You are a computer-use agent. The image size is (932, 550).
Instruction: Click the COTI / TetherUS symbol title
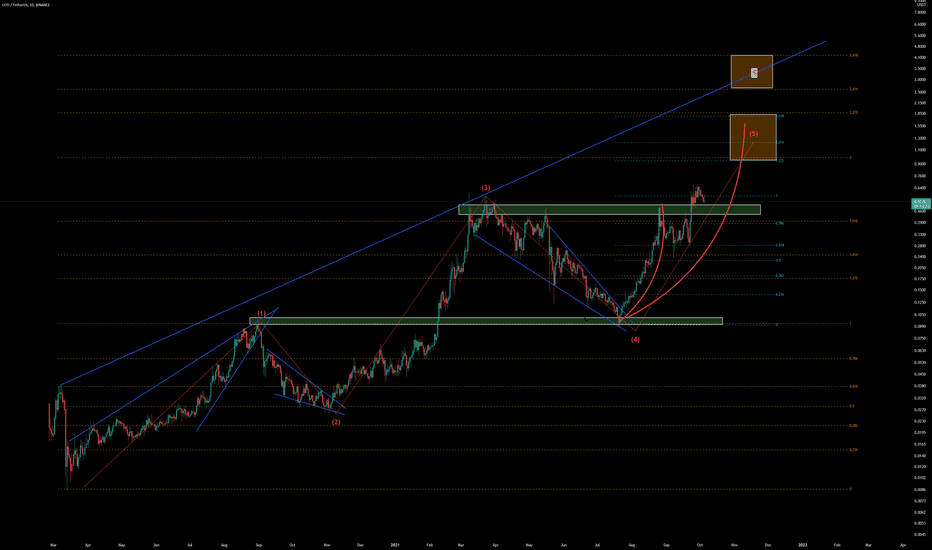[x=26, y=5]
